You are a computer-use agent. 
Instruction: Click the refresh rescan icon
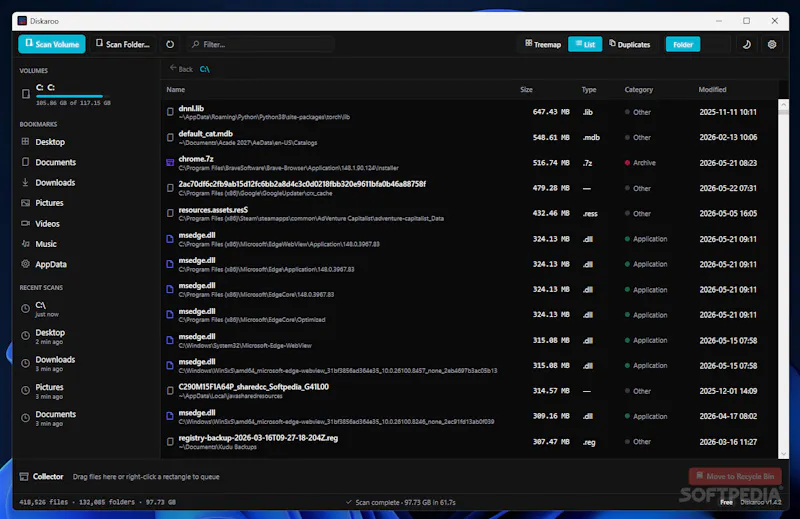[170, 44]
